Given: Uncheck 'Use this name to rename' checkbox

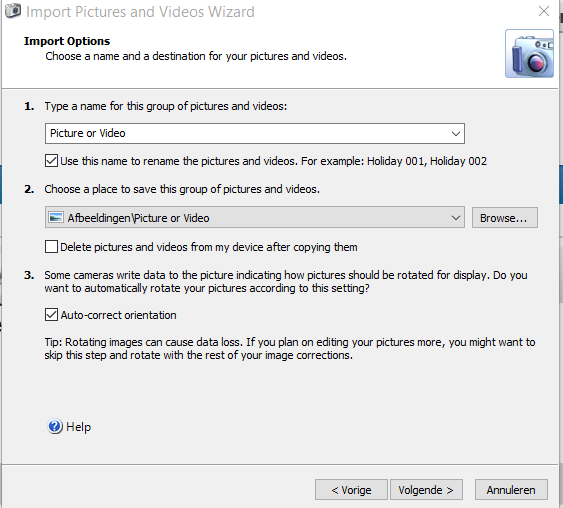Looking at the screenshot, I should (x=51, y=160).
